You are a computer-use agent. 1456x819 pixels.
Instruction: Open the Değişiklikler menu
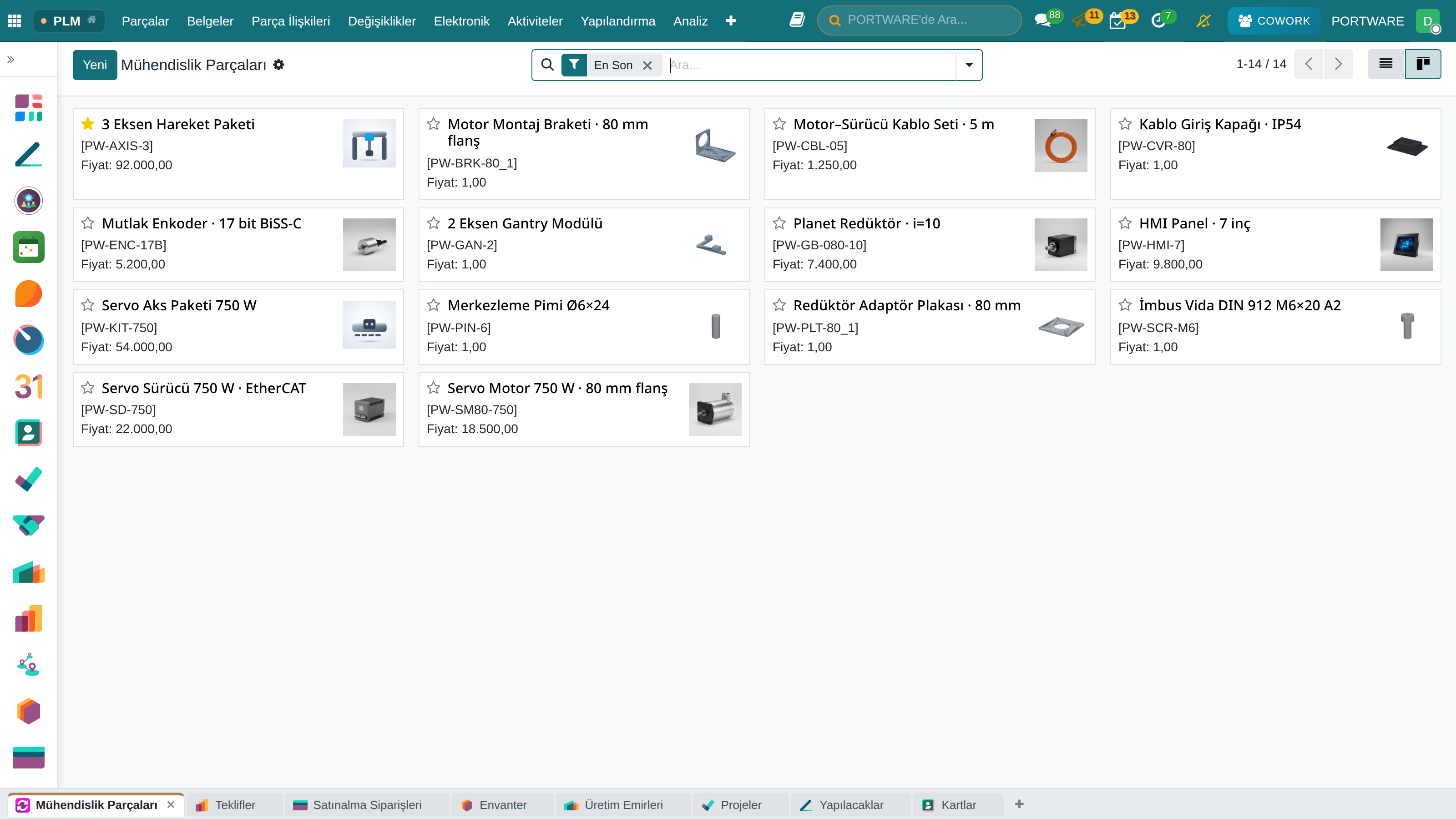pyautogui.click(x=382, y=21)
